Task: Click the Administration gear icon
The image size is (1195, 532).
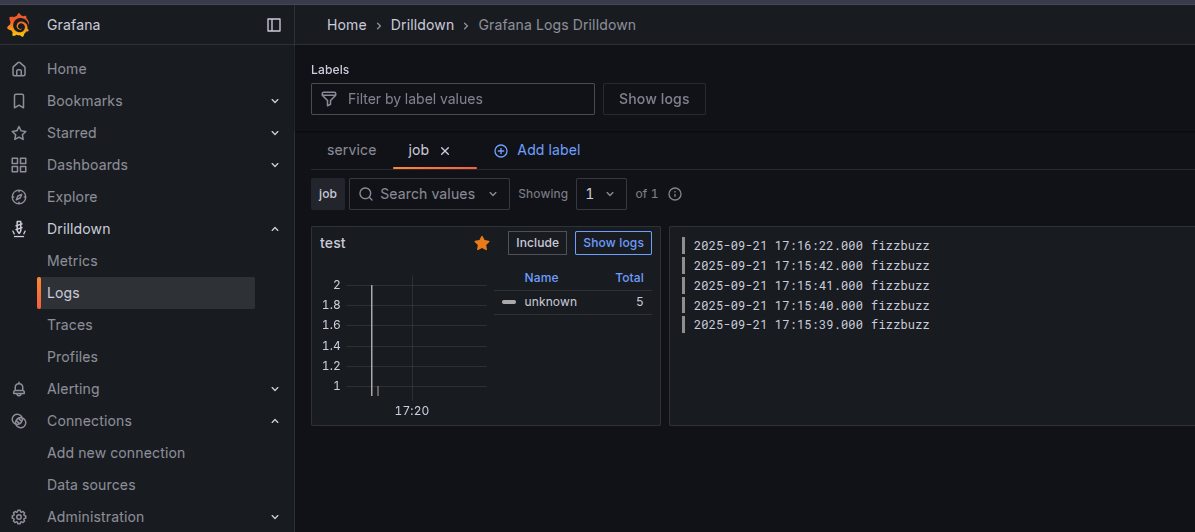Action: (x=19, y=517)
